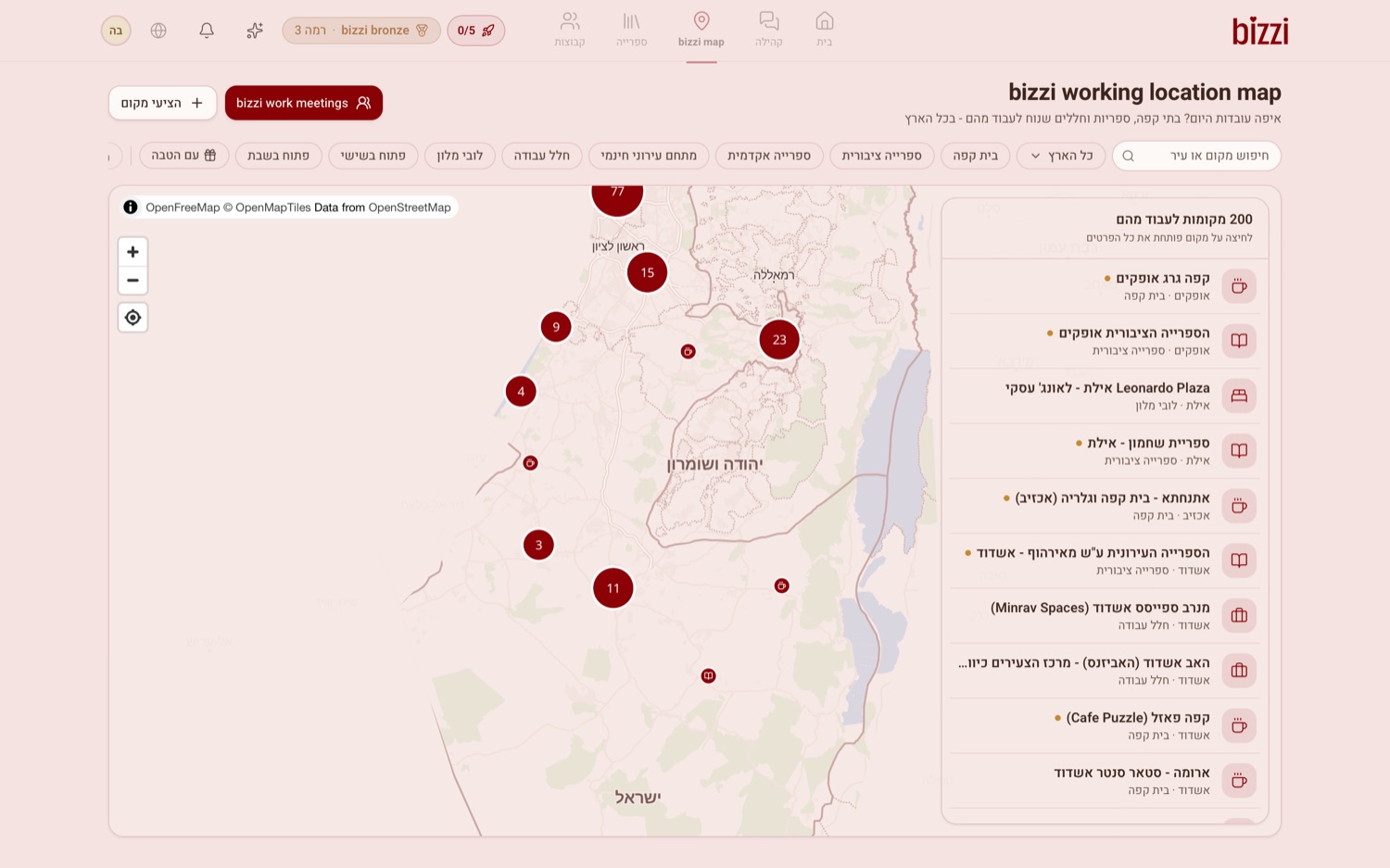The height and width of the screenshot is (868, 1390).
Task: Toggle the פתוח בשבת filter chip
Action: [x=279, y=156]
